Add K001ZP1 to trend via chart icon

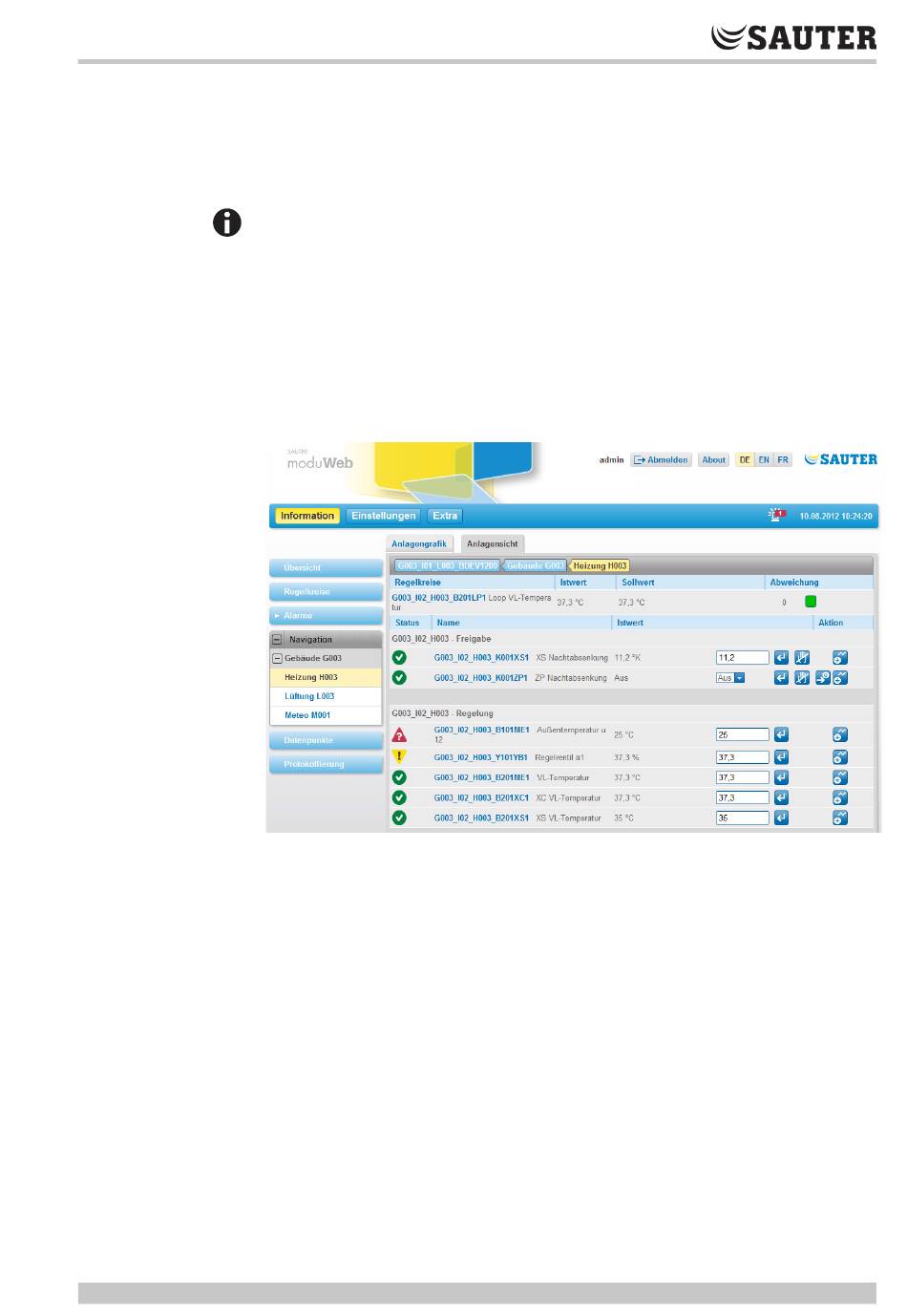click(x=840, y=677)
